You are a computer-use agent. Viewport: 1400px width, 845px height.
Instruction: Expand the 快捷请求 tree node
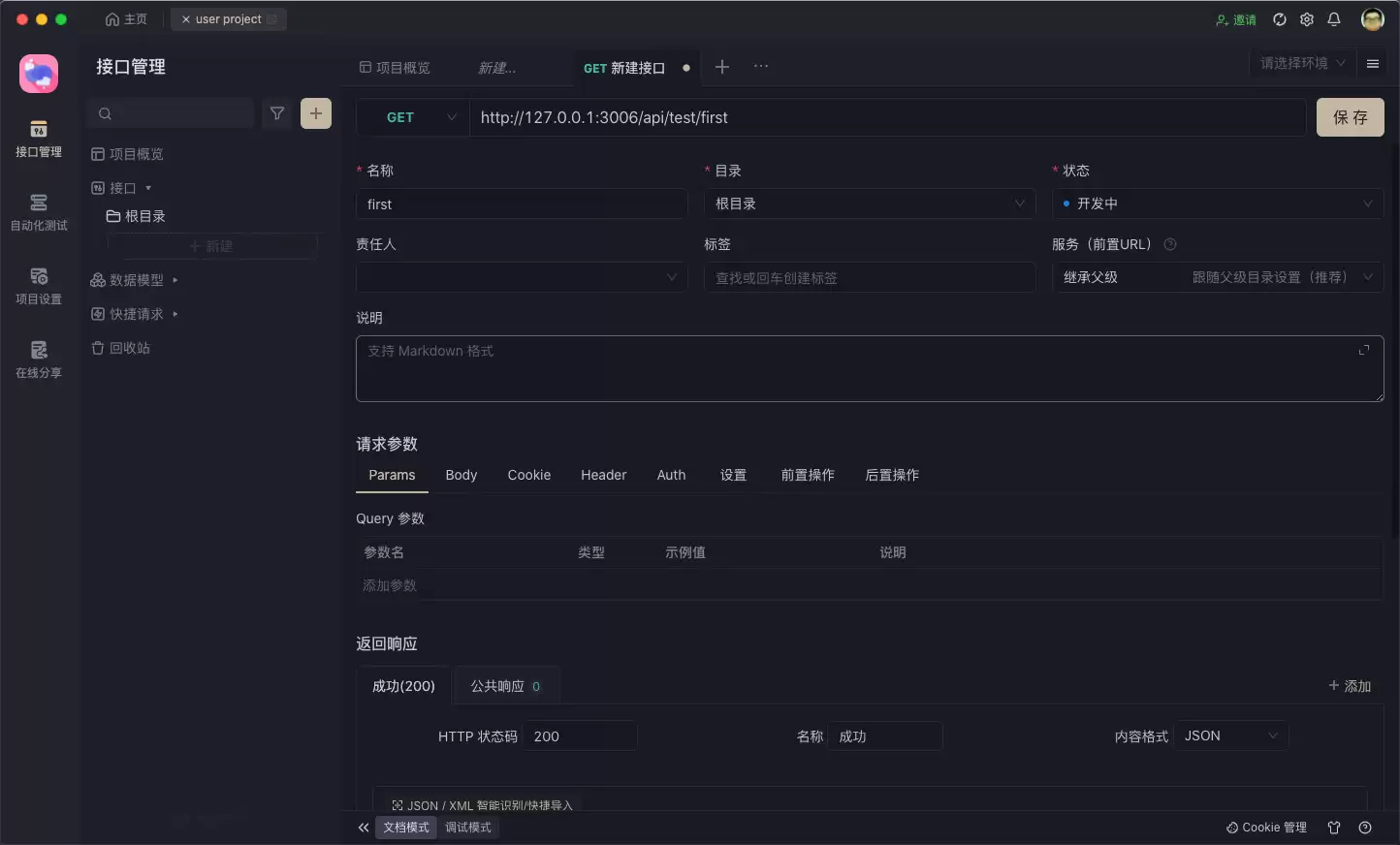[x=134, y=314]
